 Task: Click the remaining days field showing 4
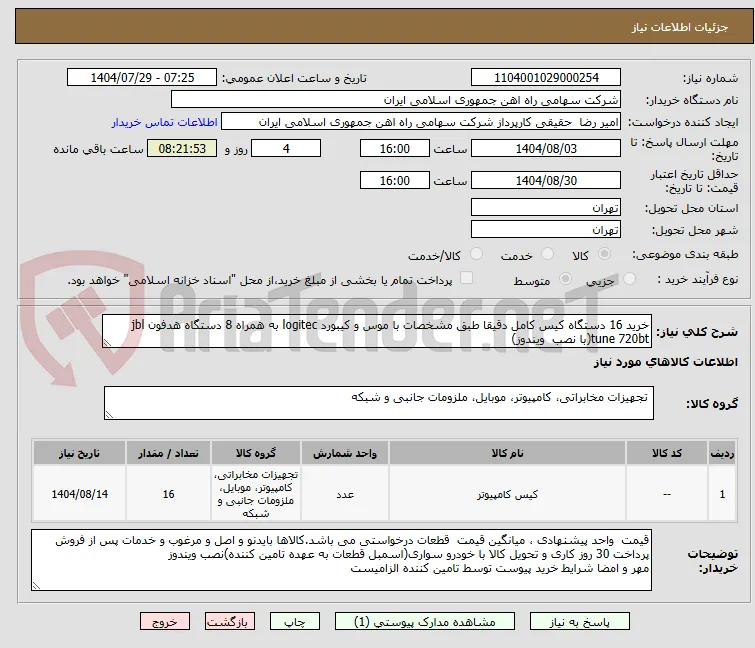(286, 148)
